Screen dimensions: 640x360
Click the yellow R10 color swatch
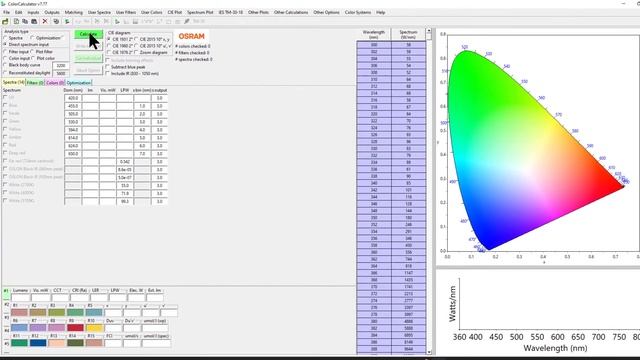point(94,328)
